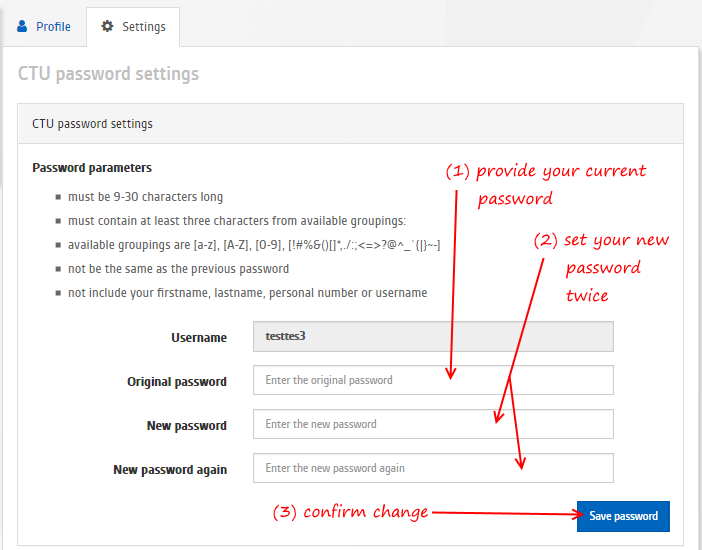The image size is (702, 550).
Task: Click the Username label
Action: [199, 338]
